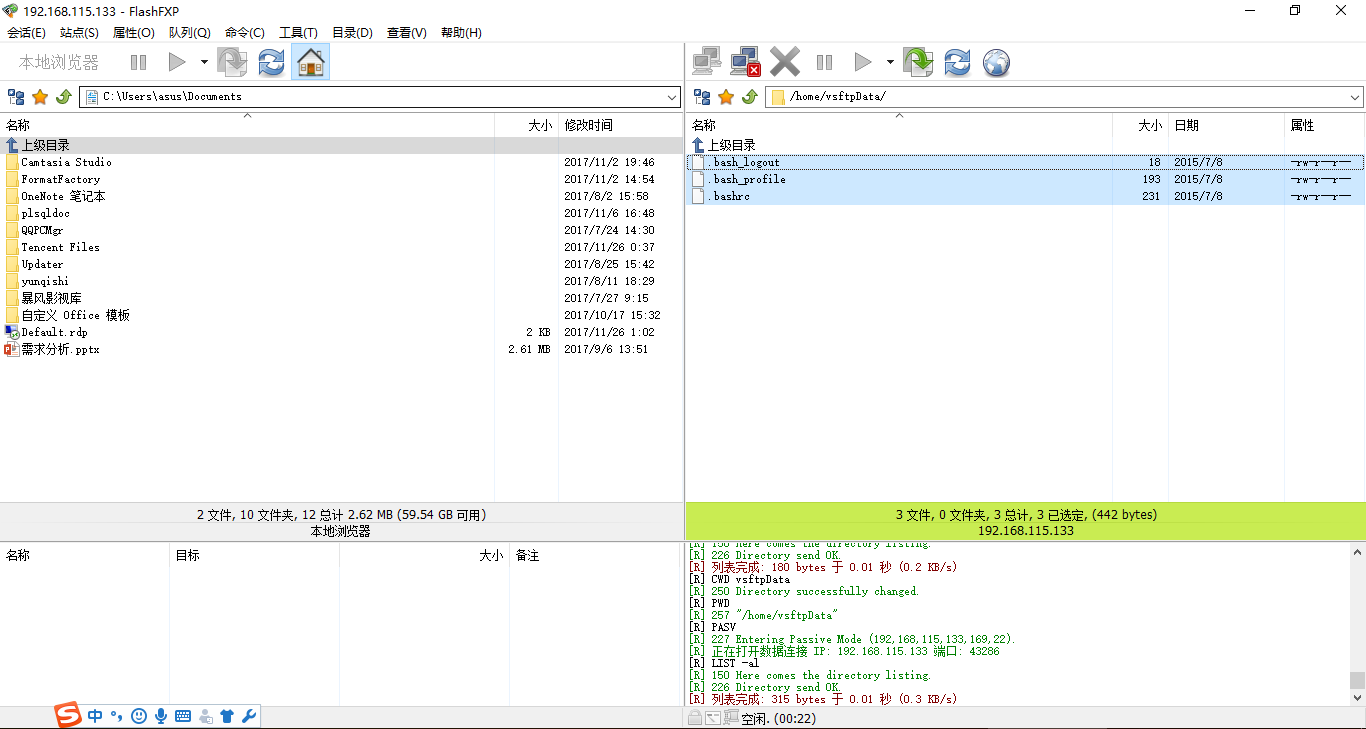
Task: Go to local 上级目录 parent directory
Action: pyautogui.click(x=45, y=145)
